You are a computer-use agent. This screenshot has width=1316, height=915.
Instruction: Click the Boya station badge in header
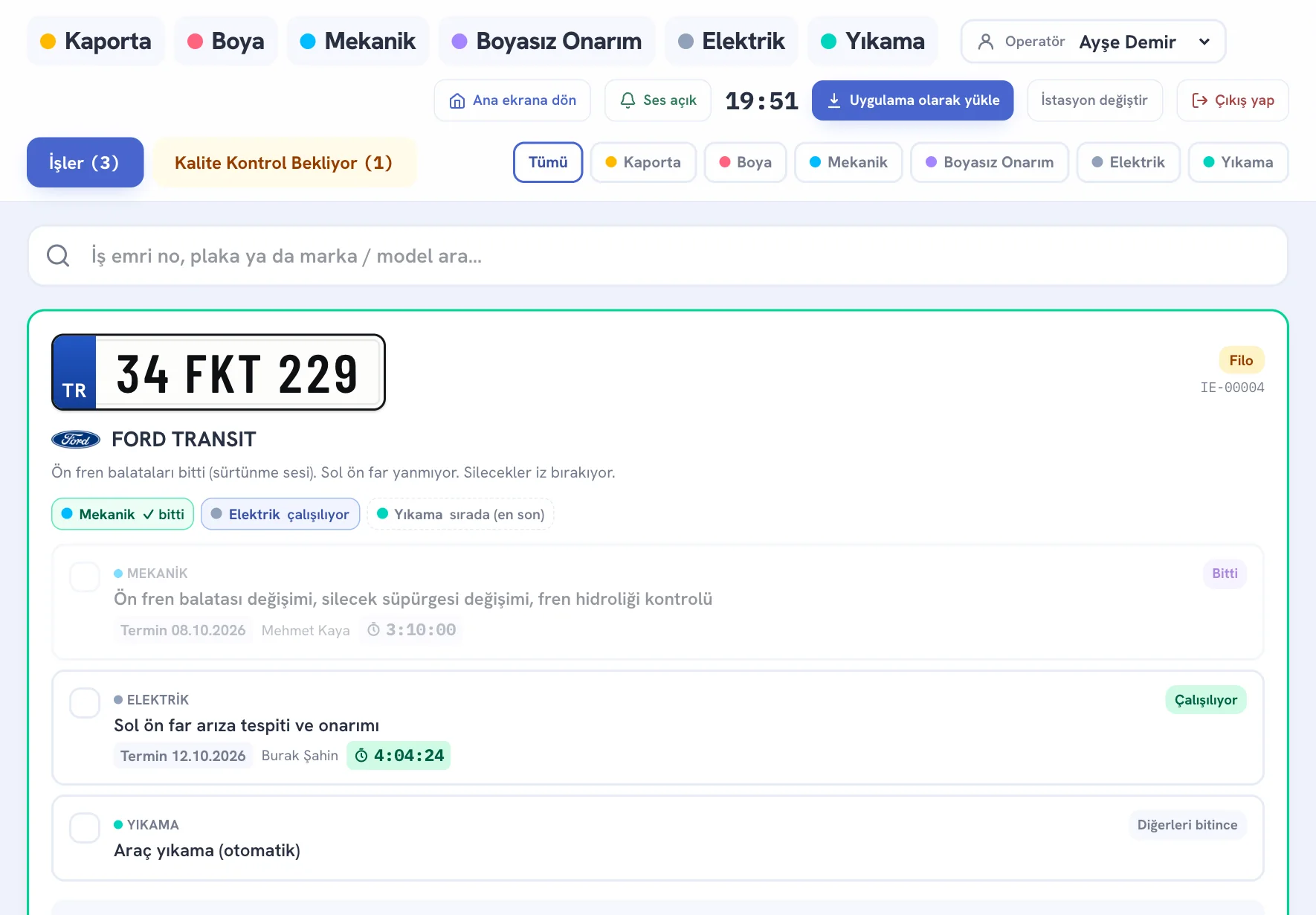(226, 41)
